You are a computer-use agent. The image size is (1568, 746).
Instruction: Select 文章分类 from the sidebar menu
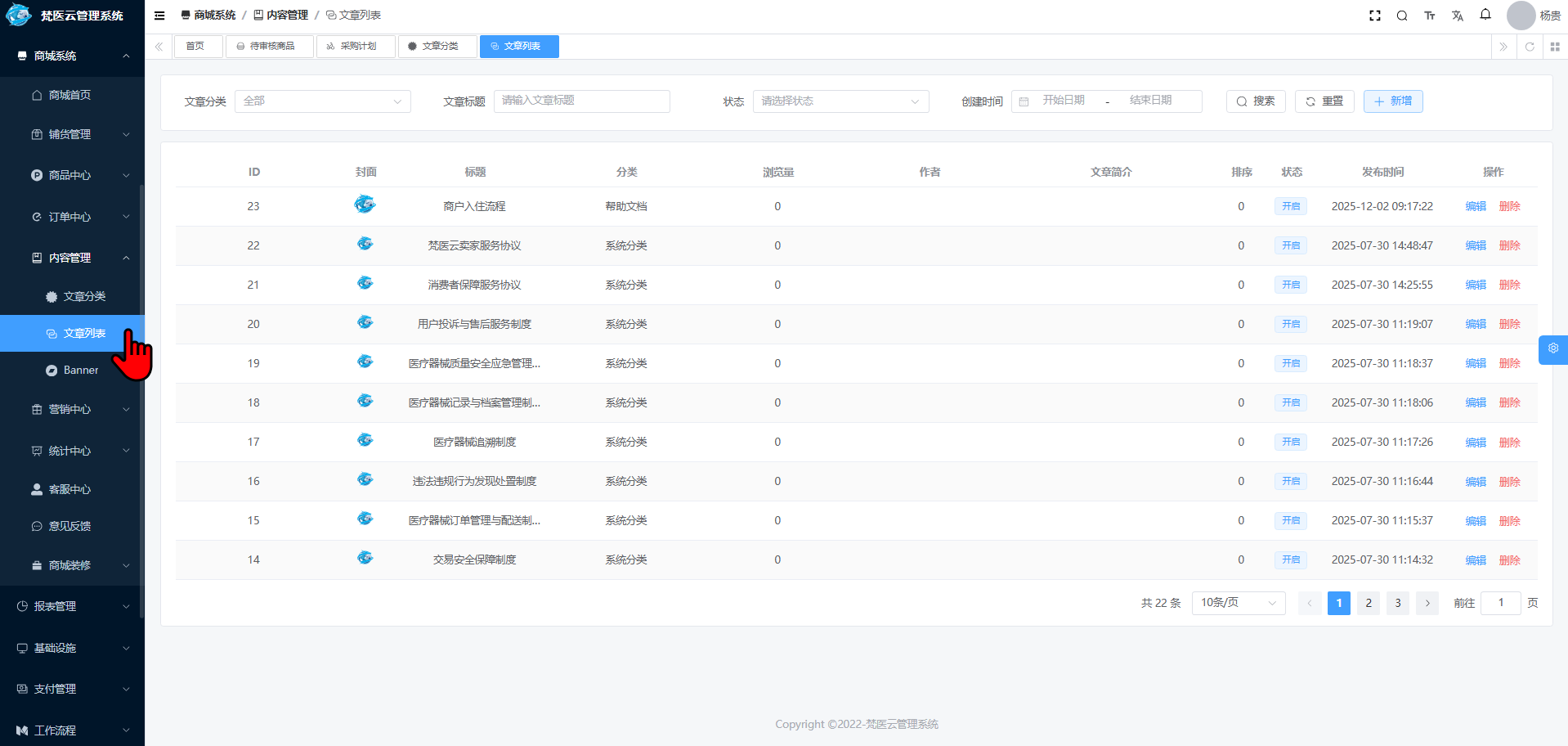tap(83, 296)
